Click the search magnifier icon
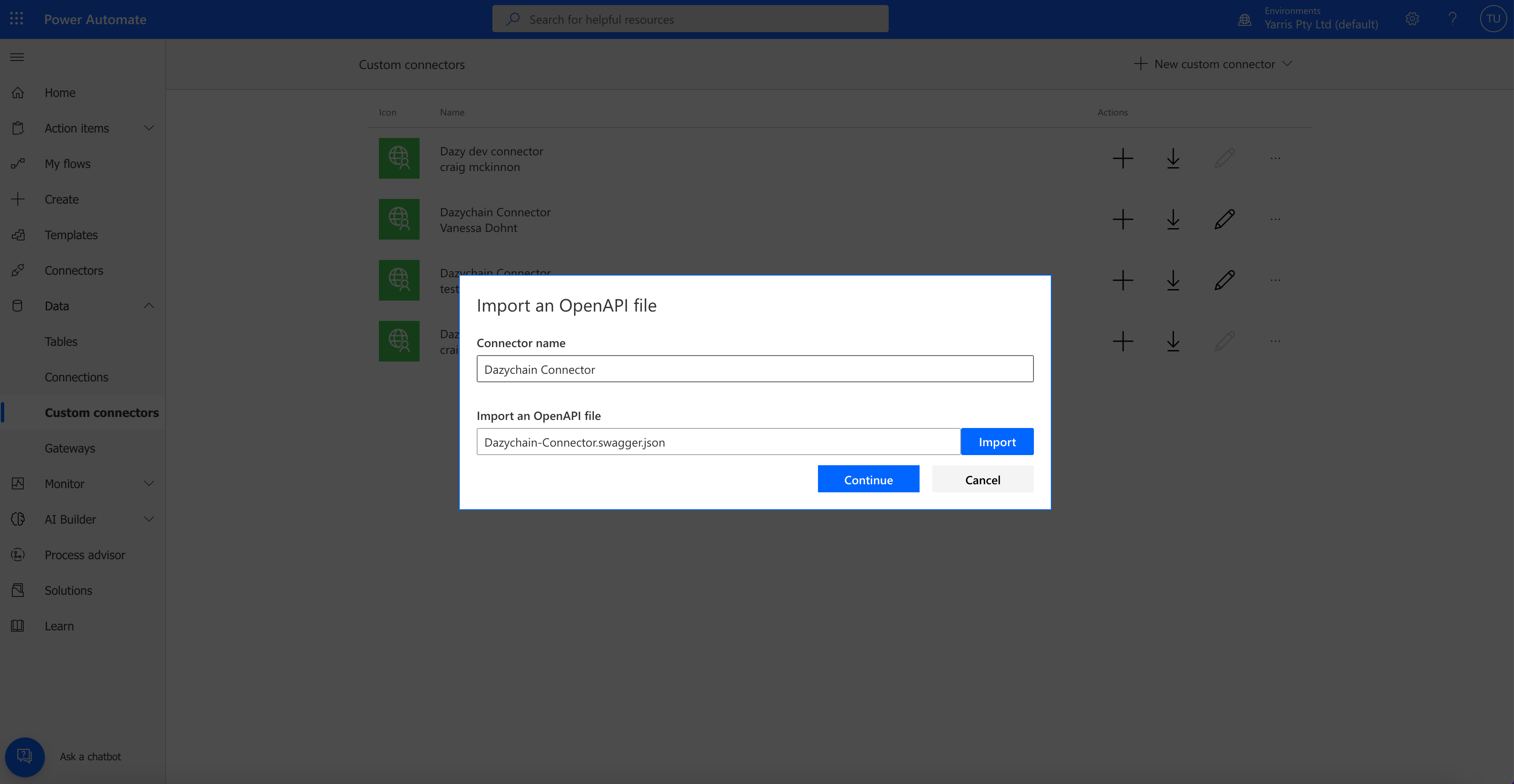The height and width of the screenshot is (784, 1514). [513, 19]
